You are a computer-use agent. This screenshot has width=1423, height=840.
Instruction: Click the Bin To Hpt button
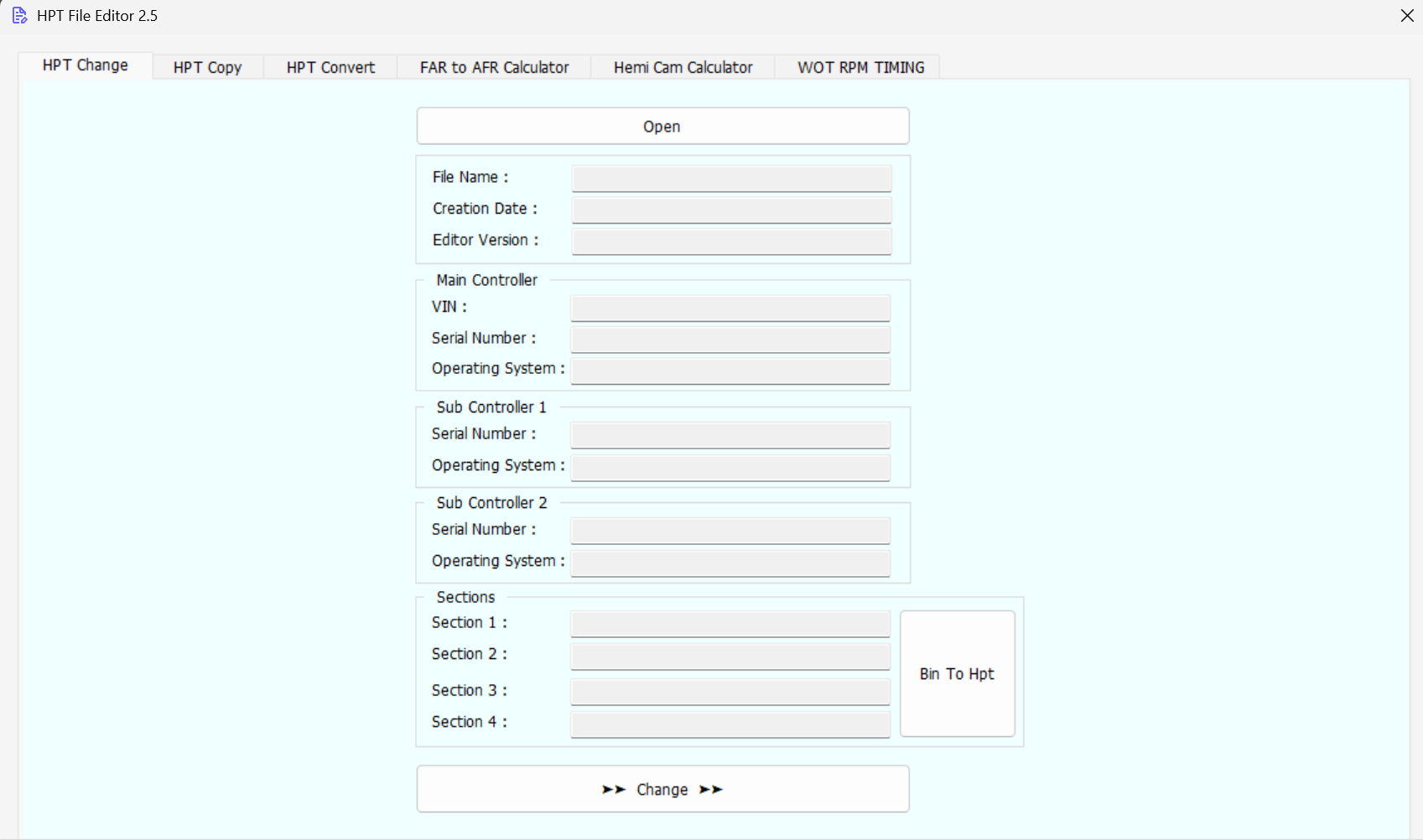click(956, 673)
